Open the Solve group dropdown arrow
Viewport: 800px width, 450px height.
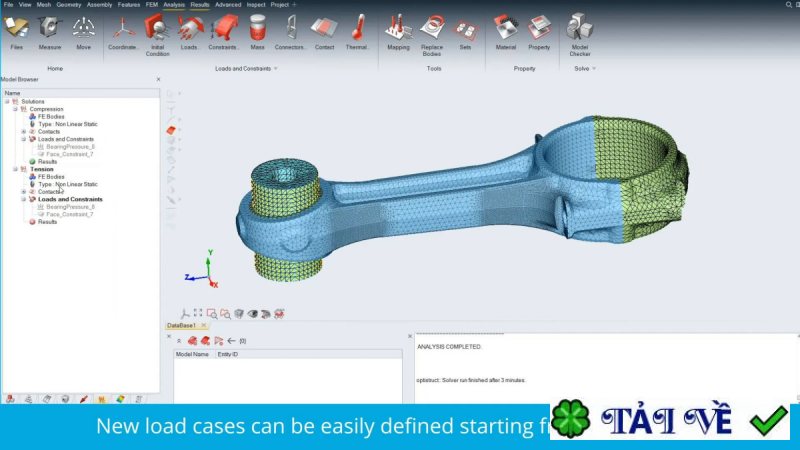593,68
